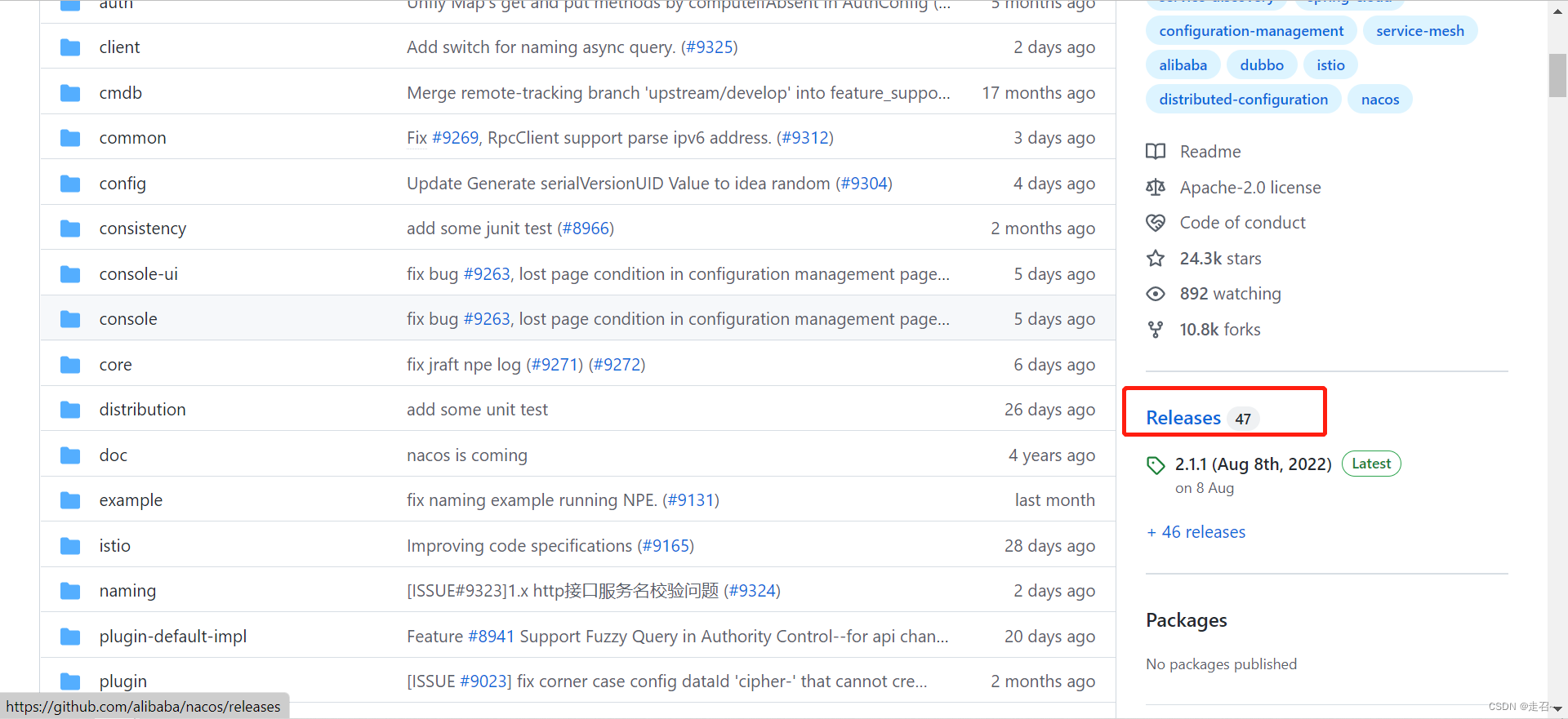This screenshot has height=719, width=1568.
Task: Select the service-mesh topic tag
Action: coord(1420,31)
